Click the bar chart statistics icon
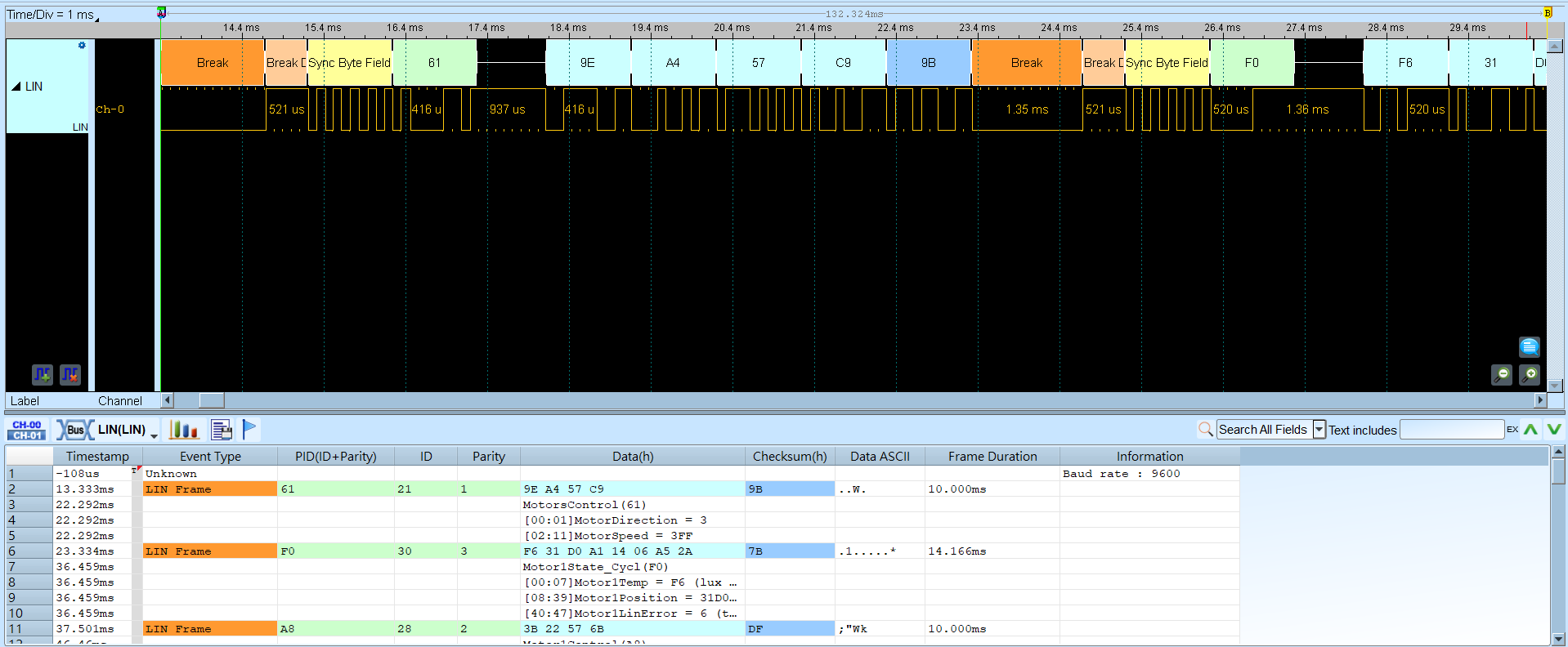Viewport: 1568px width, 647px height. click(184, 430)
